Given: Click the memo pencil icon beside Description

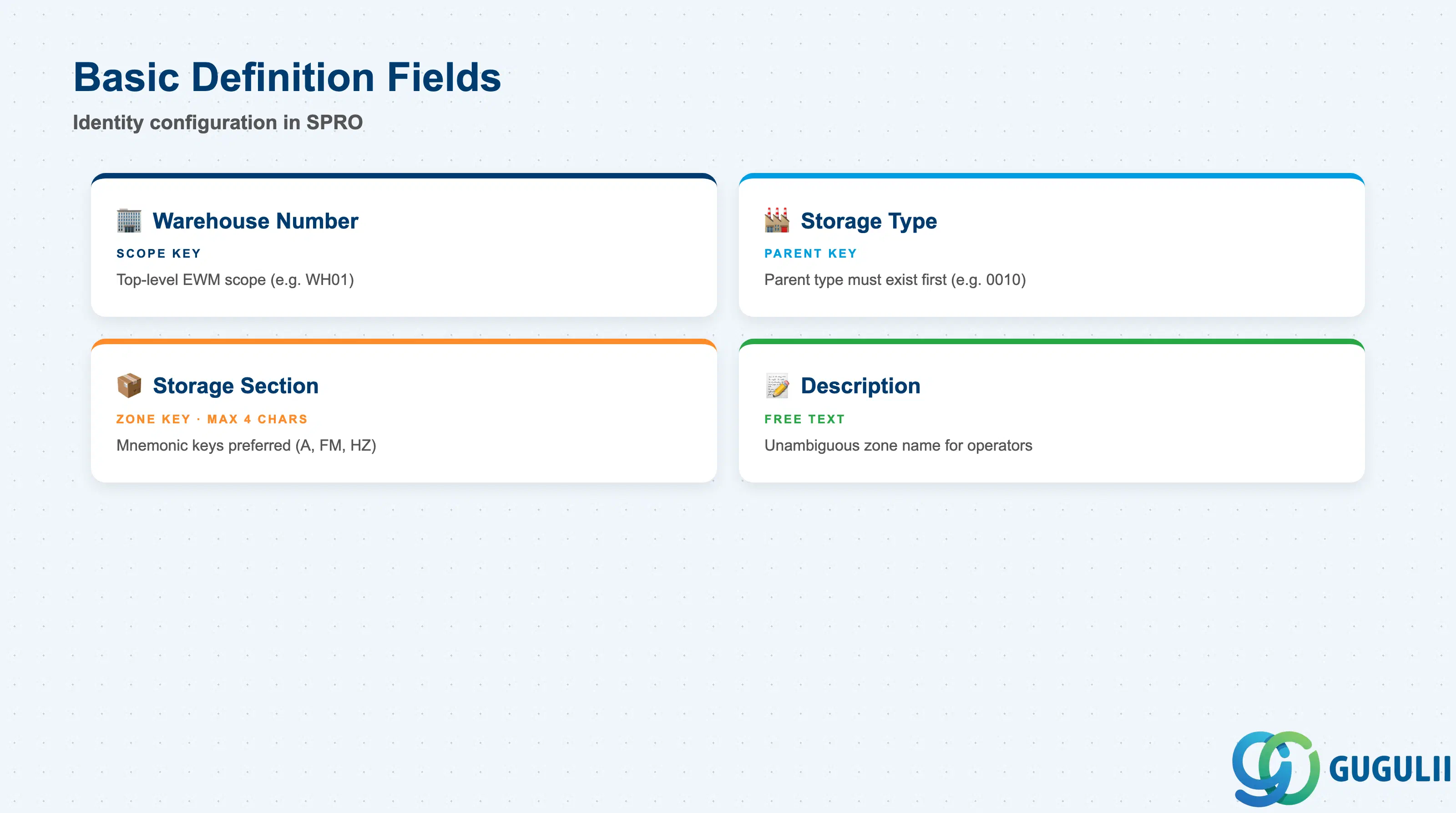Looking at the screenshot, I should click(x=777, y=386).
